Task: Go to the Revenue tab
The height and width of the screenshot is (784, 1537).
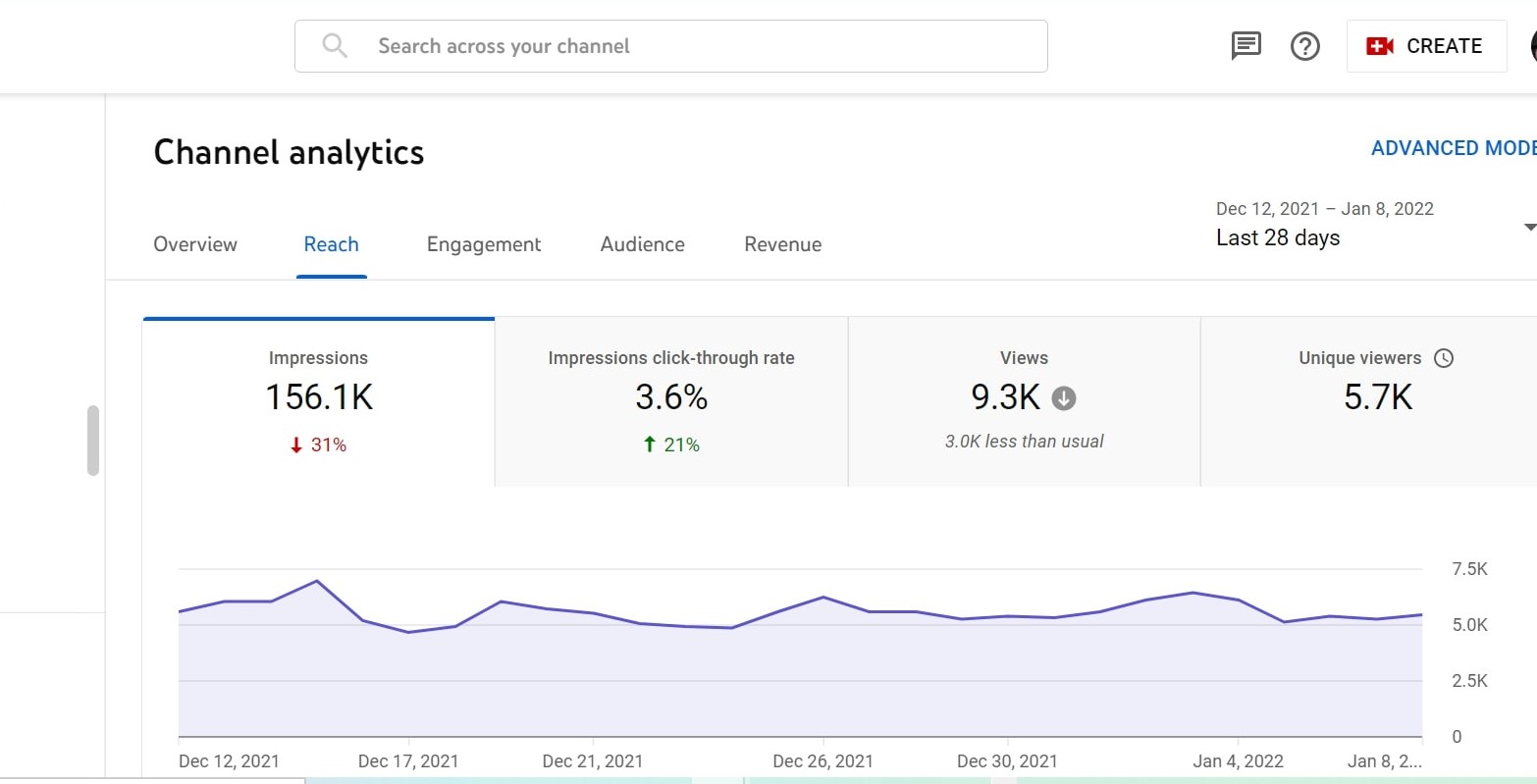Action: point(782,244)
